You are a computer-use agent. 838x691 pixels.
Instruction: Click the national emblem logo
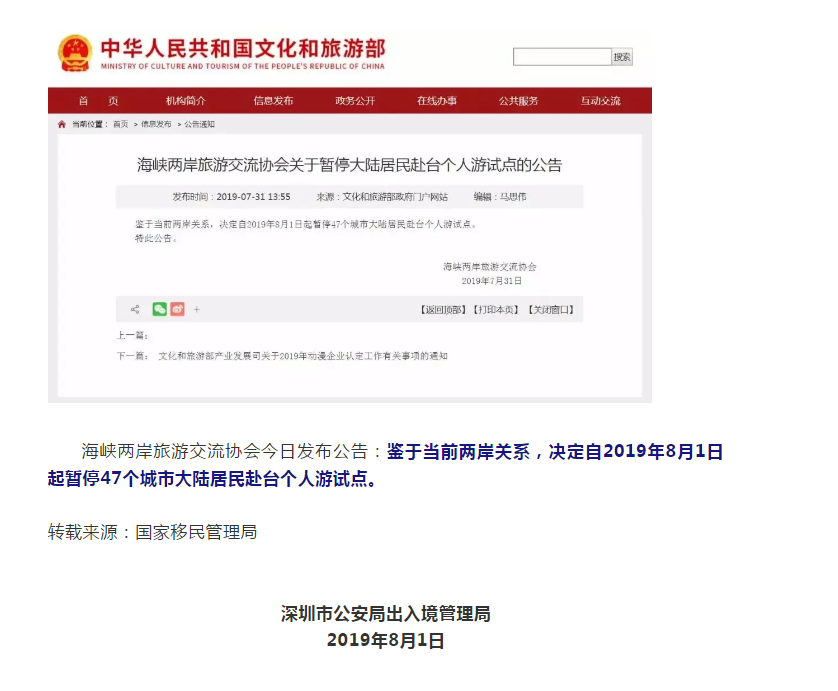coord(74,53)
